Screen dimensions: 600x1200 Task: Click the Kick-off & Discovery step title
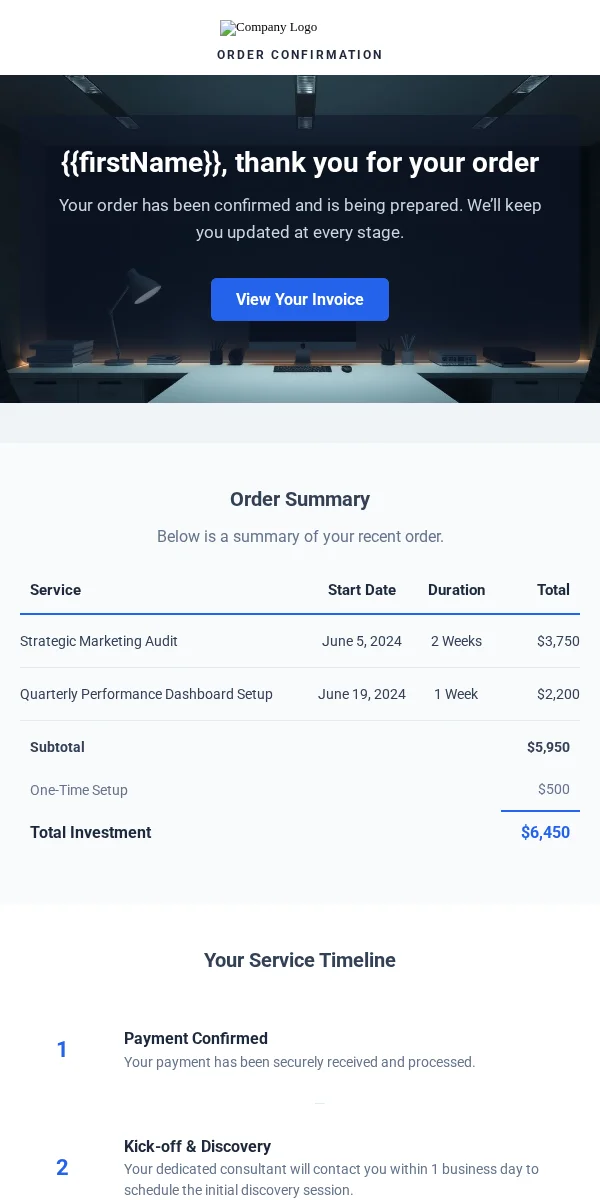(x=197, y=1146)
